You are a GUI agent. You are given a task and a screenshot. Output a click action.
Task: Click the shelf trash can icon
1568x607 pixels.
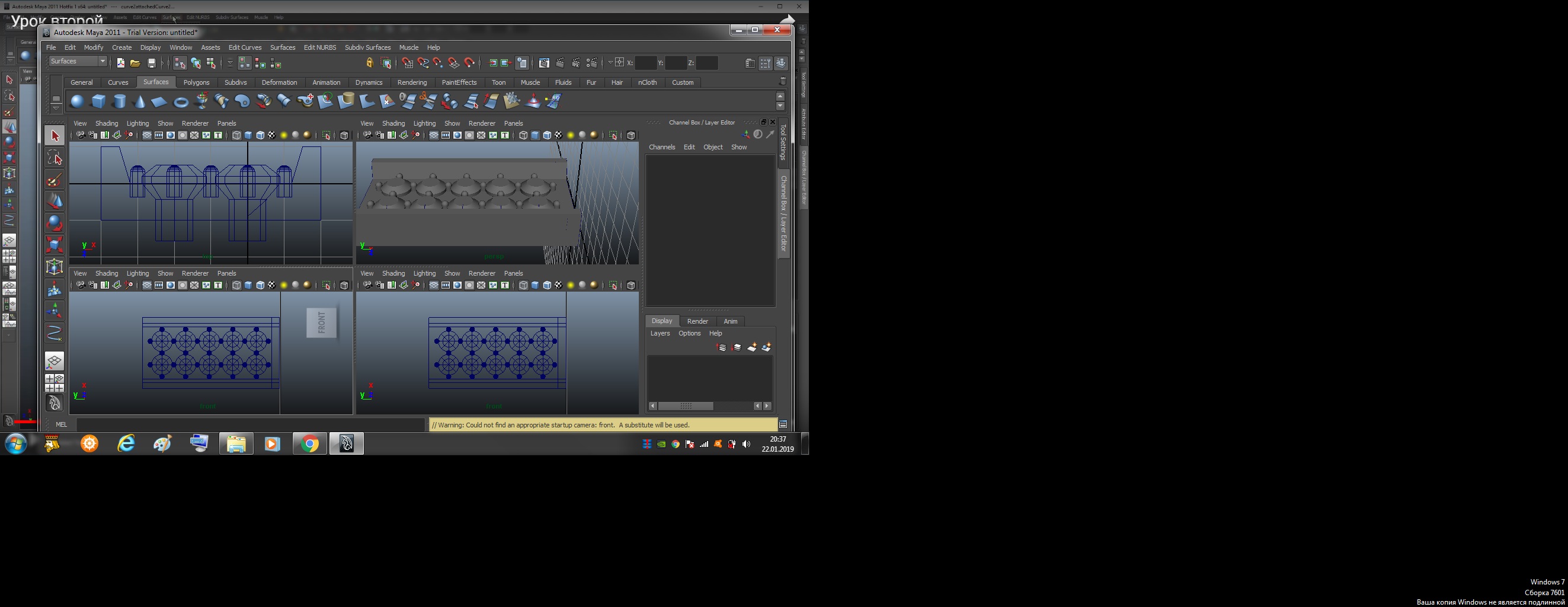(783, 81)
